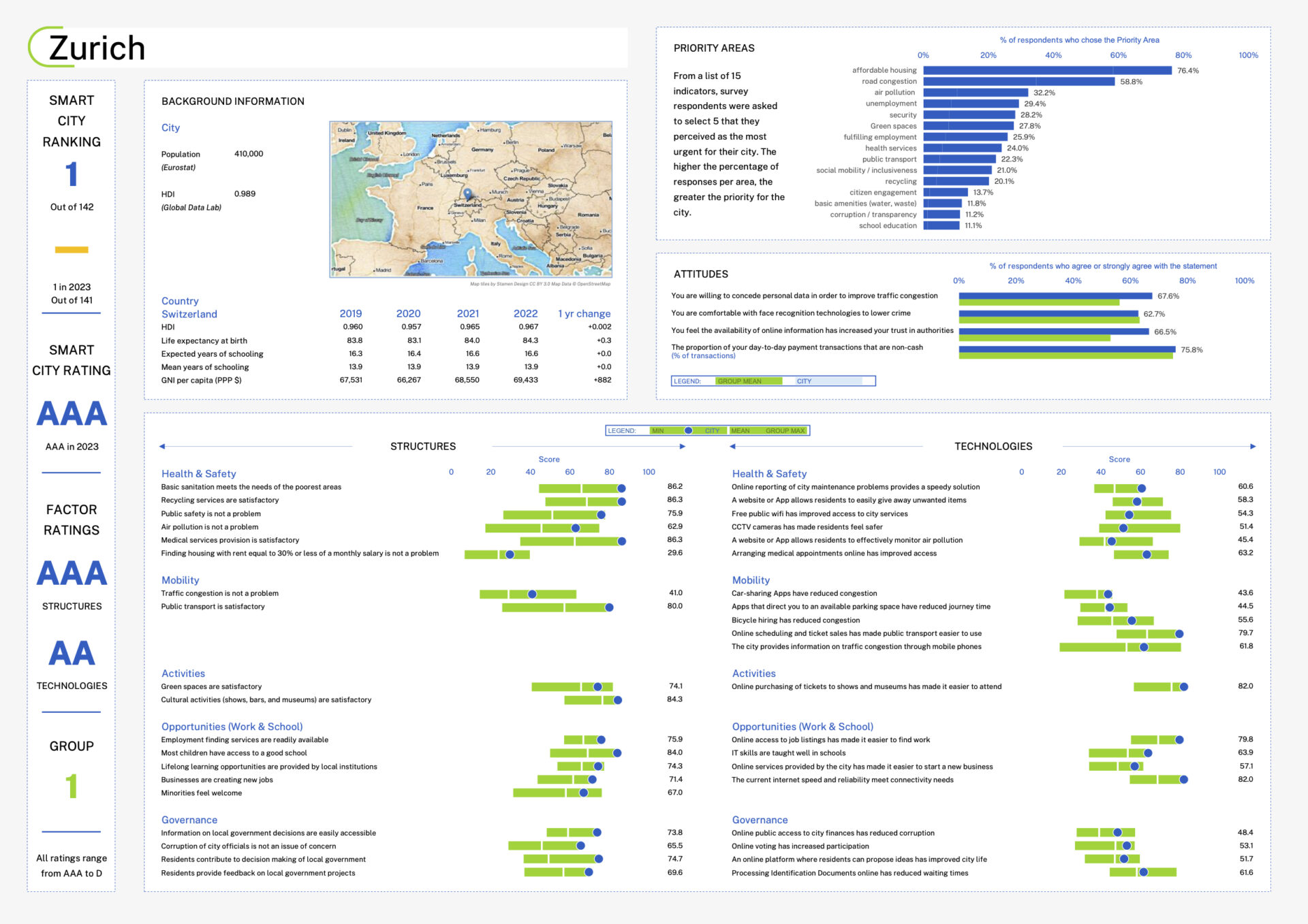Click the GROUP MAX swatch in the Structures legend
This screenshot has height=924, width=1308.
coord(785,430)
